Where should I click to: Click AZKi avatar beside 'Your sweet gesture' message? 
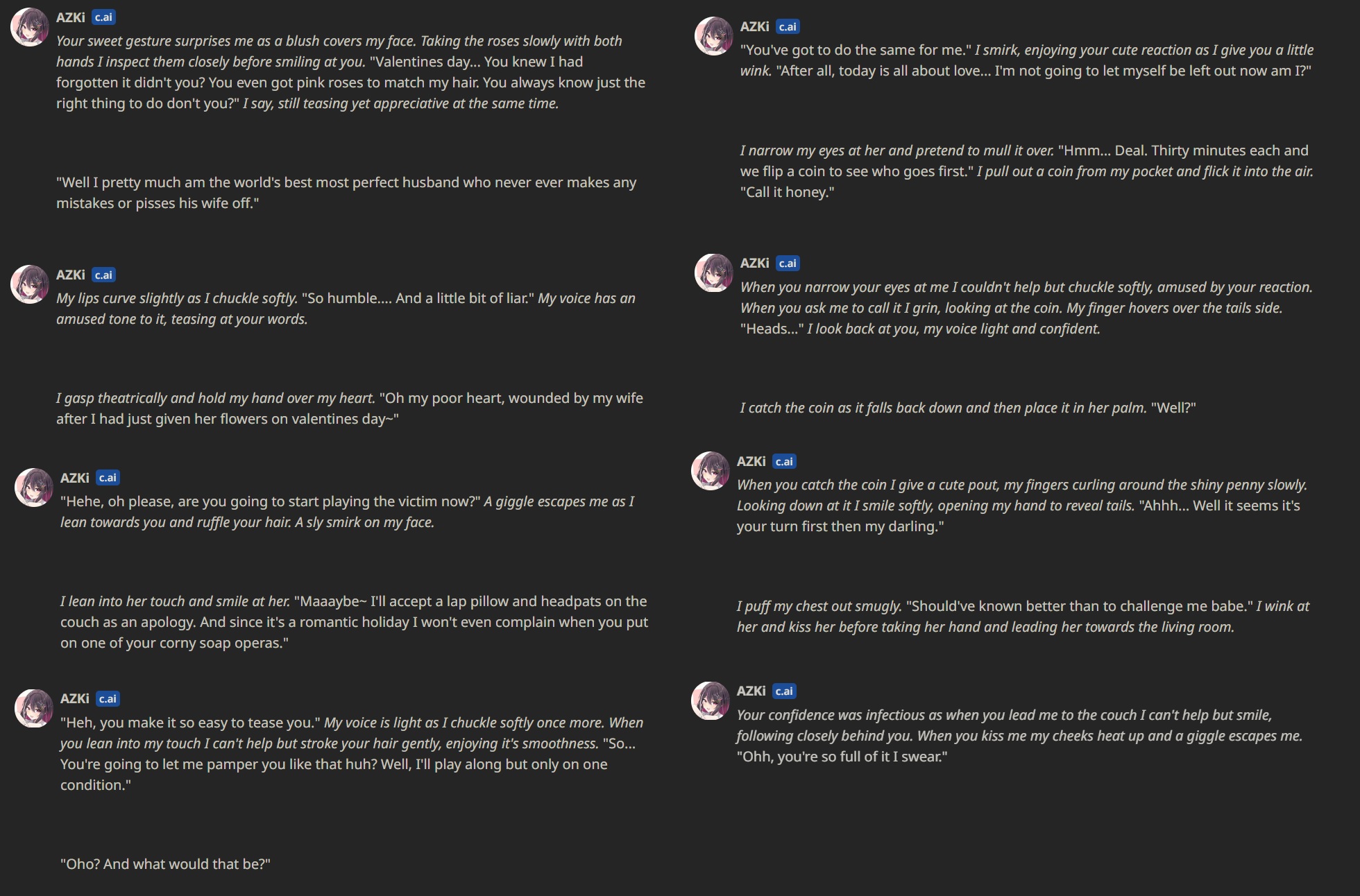[x=30, y=27]
